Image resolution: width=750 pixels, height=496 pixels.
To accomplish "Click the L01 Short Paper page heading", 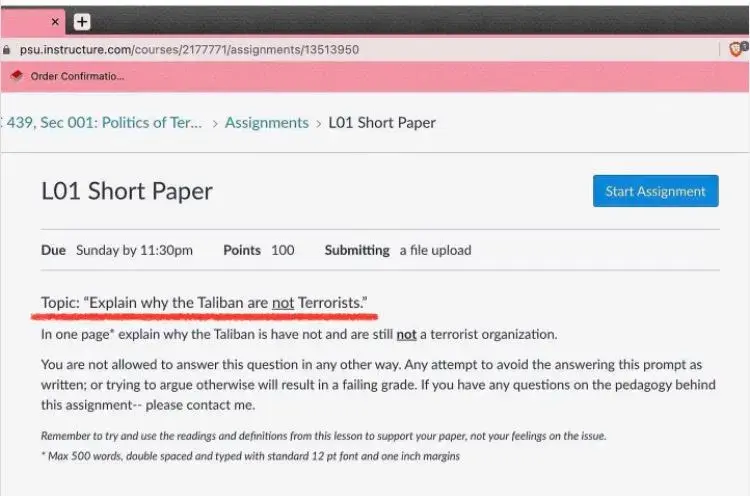I will click(127, 192).
